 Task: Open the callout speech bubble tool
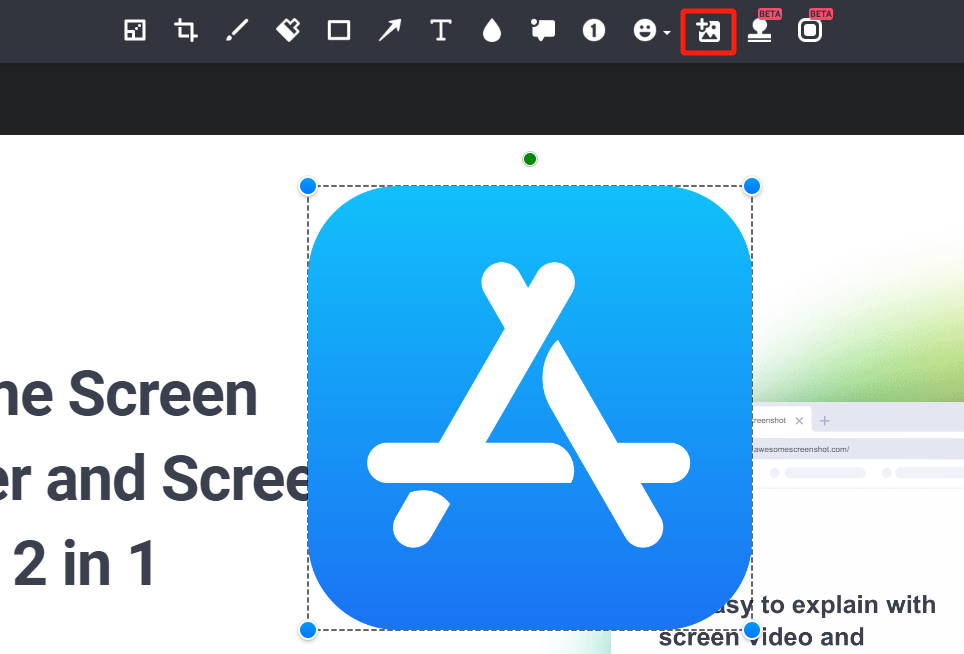point(543,31)
